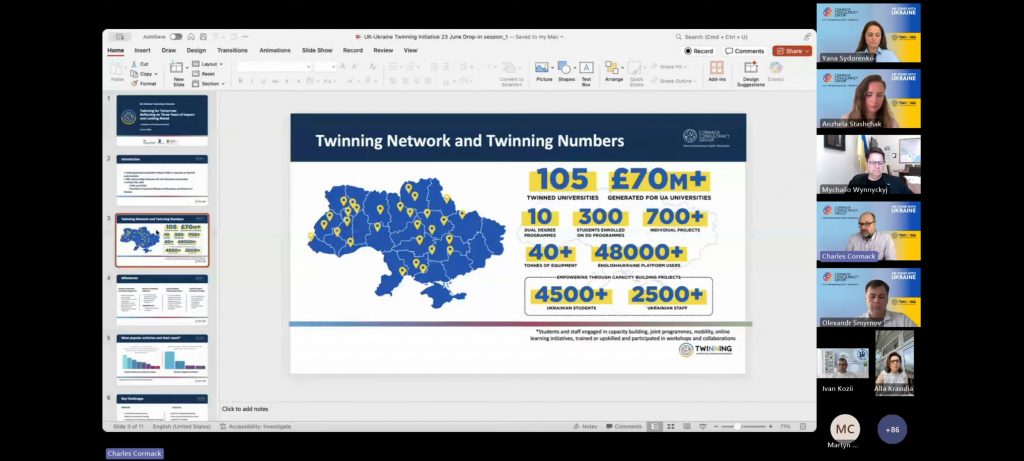Click the Copy icon

[135, 74]
